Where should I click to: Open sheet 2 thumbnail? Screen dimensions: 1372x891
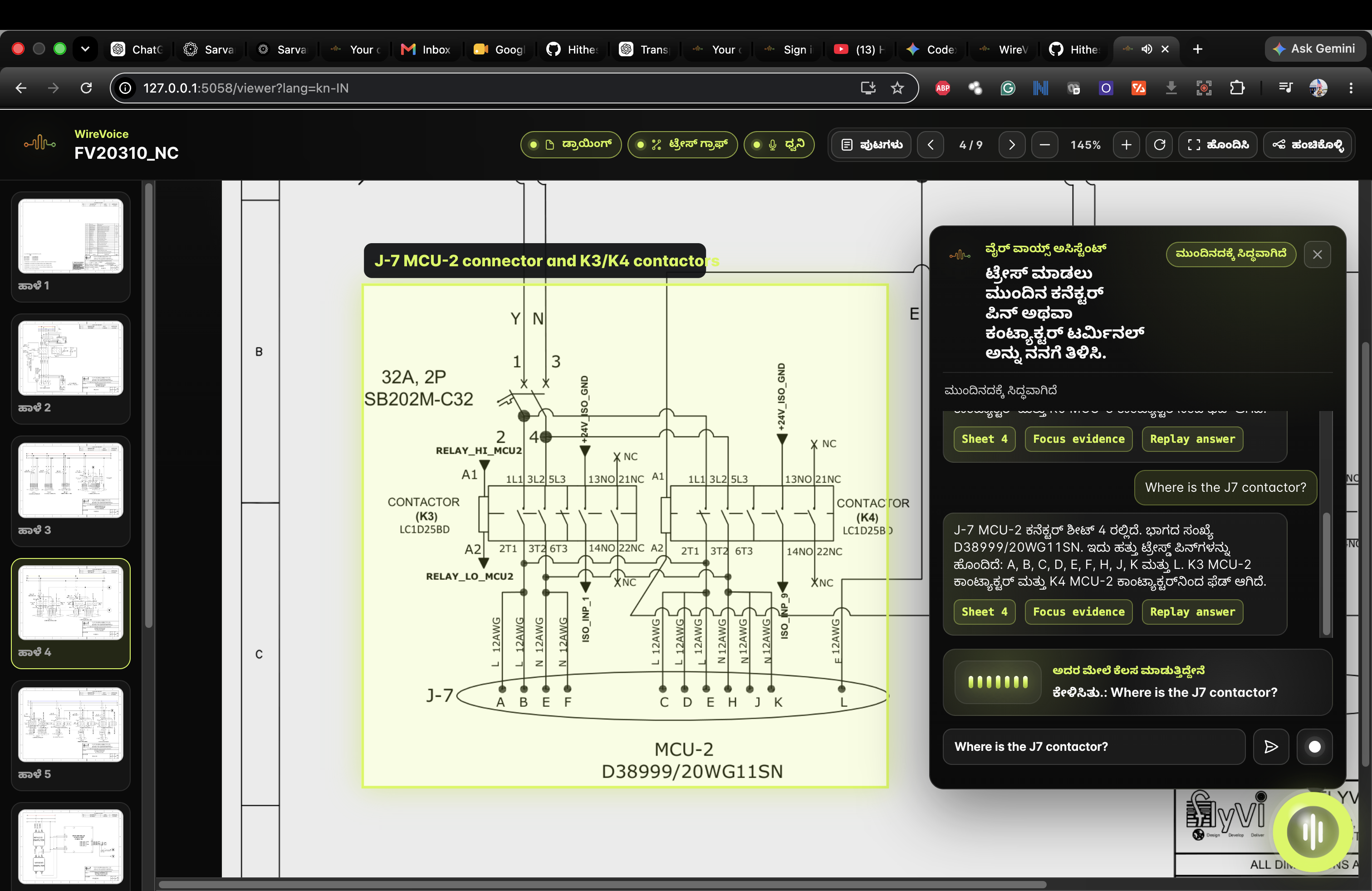coord(70,369)
